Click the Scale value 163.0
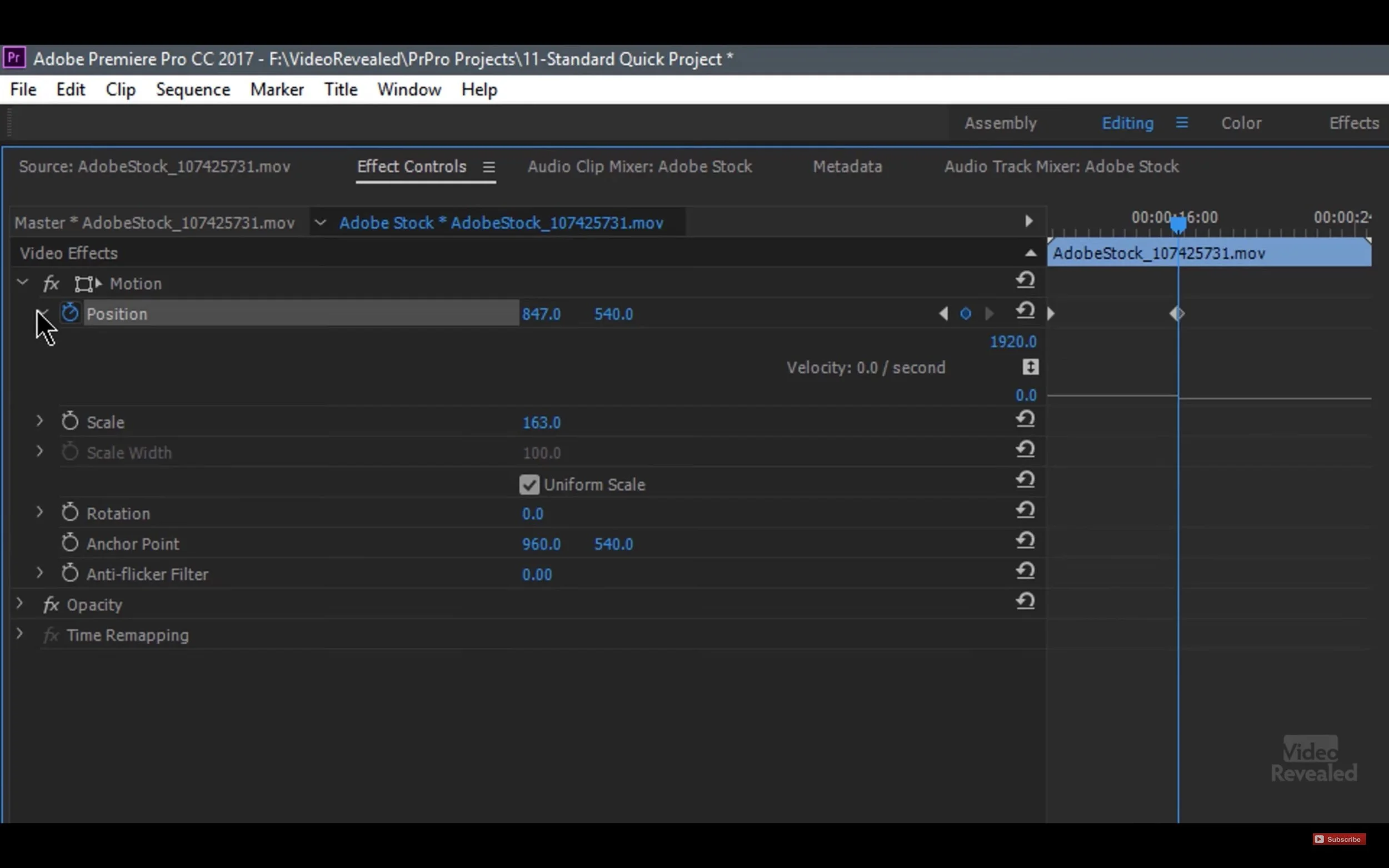This screenshot has height=868, width=1389. (x=541, y=423)
